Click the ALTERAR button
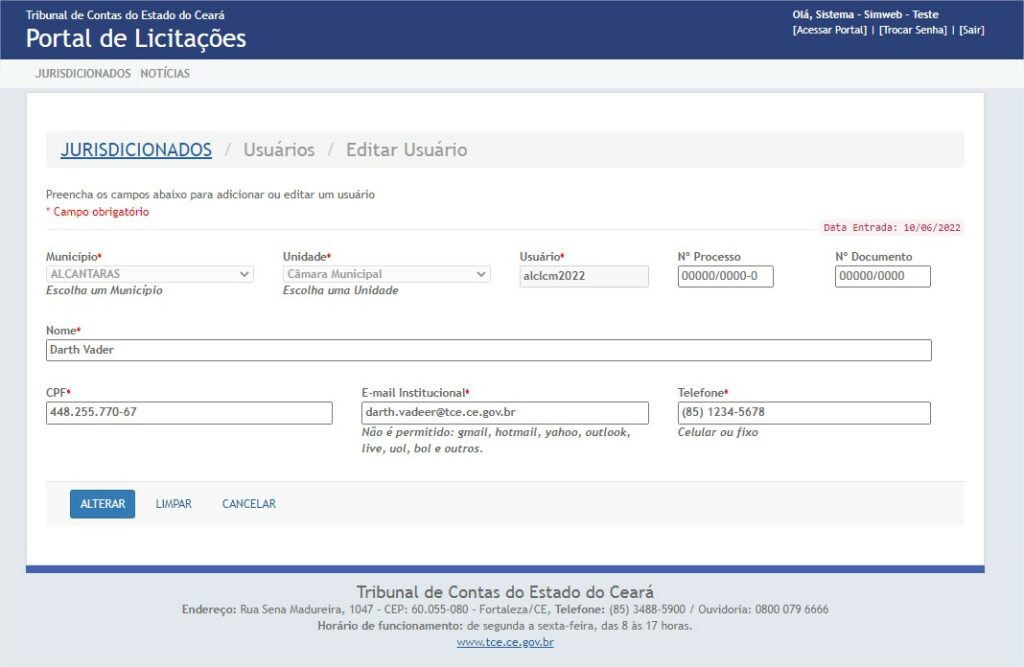 tap(102, 504)
